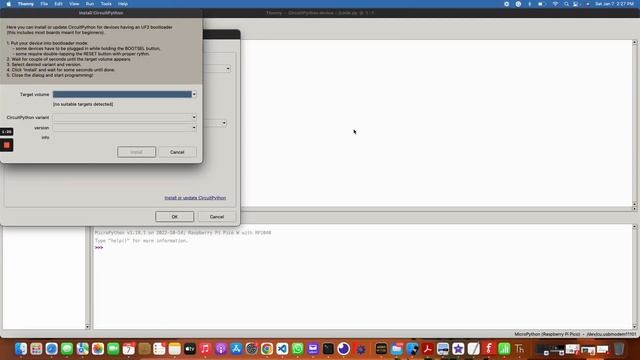Click into the Python shell prompt
This screenshot has height=360, width=640.
(x=99, y=248)
